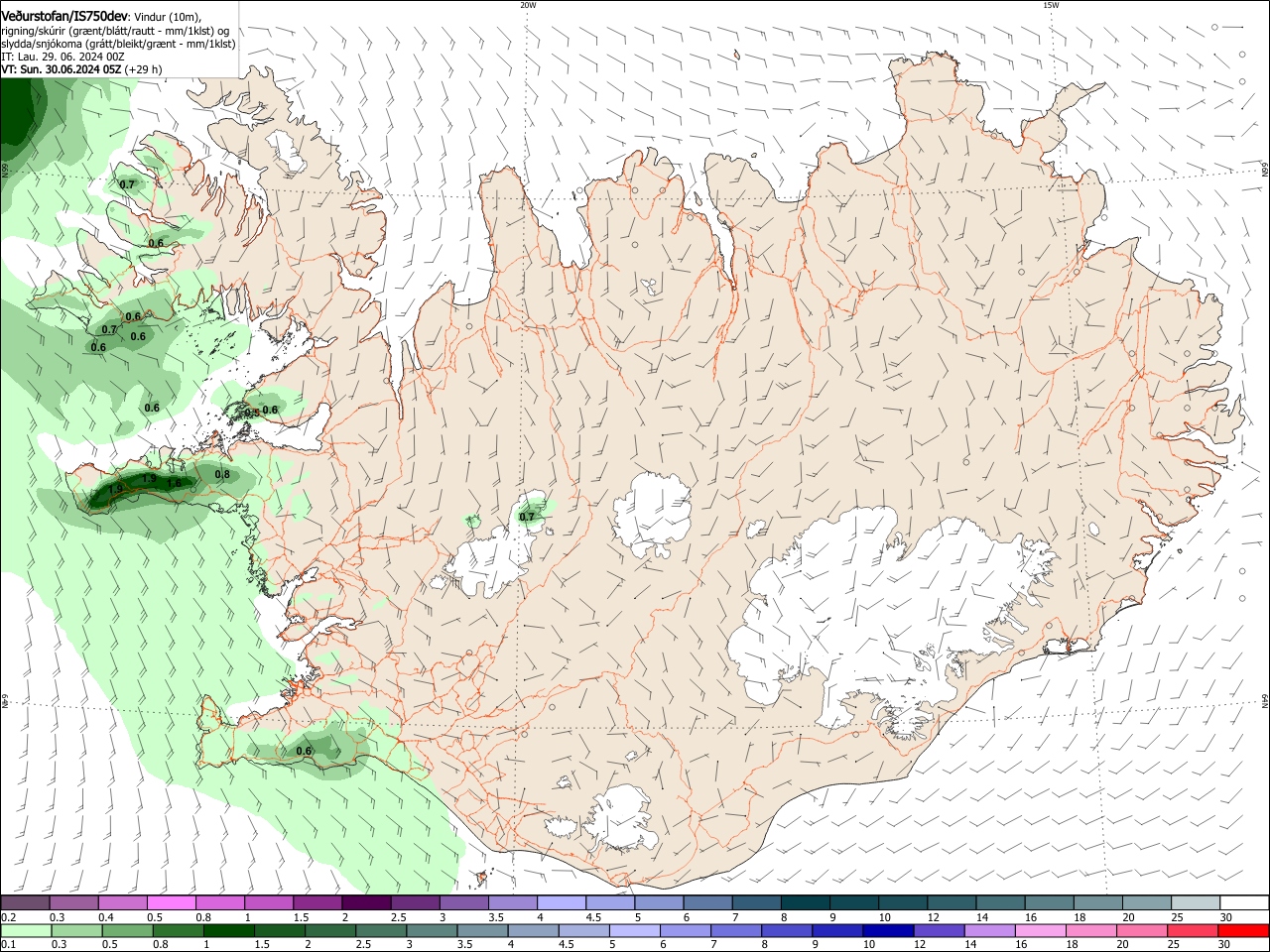1270x952 pixels.
Task: Pick the periwinkle swatch labelled 4 in the upper legend
Action: point(562,902)
